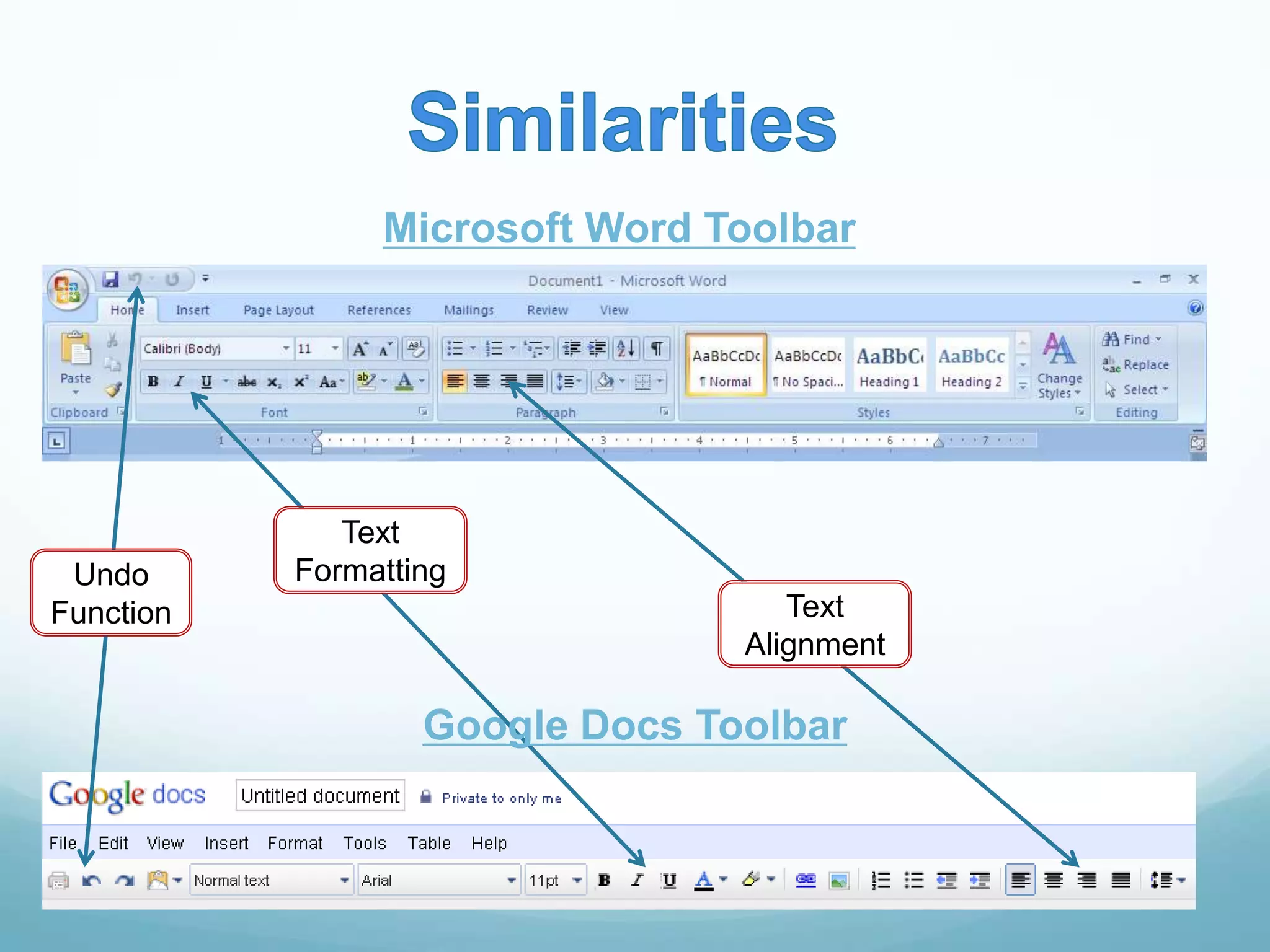
Task: Toggle Italic in the Word Font group
Action: click(x=179, y=381)
